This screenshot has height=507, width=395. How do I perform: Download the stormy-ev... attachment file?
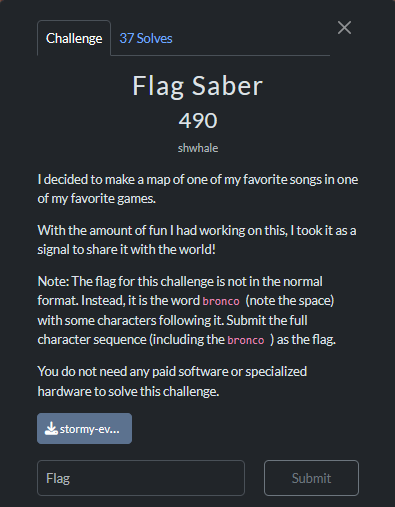tap(84, 428)
